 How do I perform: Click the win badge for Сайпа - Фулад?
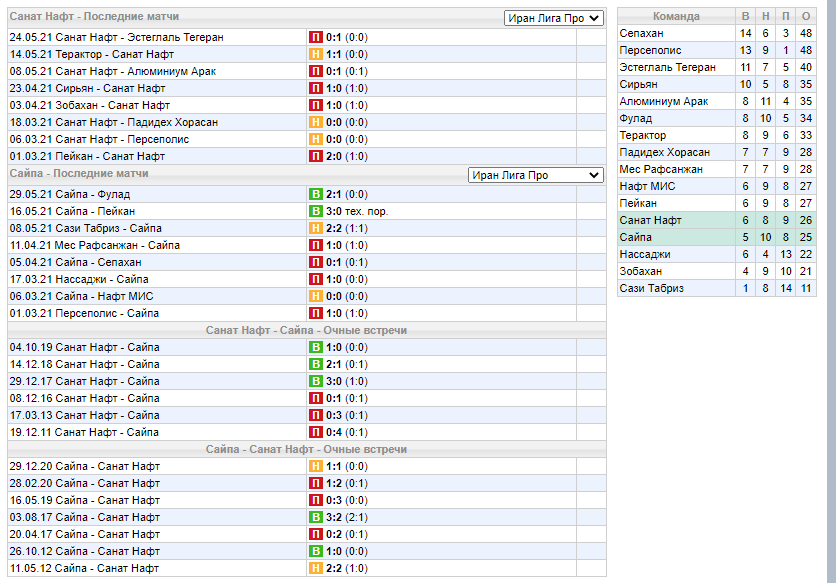tap(316, 194)
